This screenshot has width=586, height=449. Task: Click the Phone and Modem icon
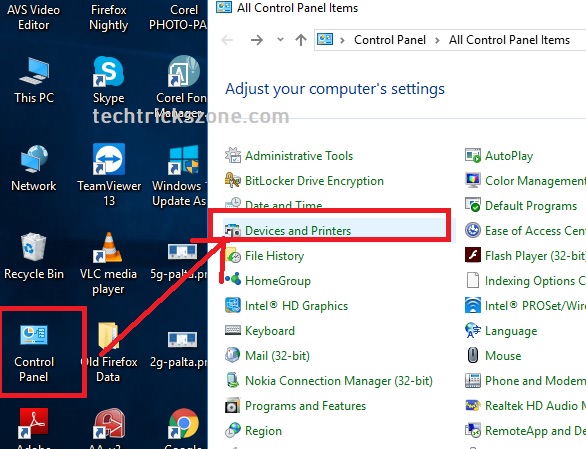[x=473, y=380]
